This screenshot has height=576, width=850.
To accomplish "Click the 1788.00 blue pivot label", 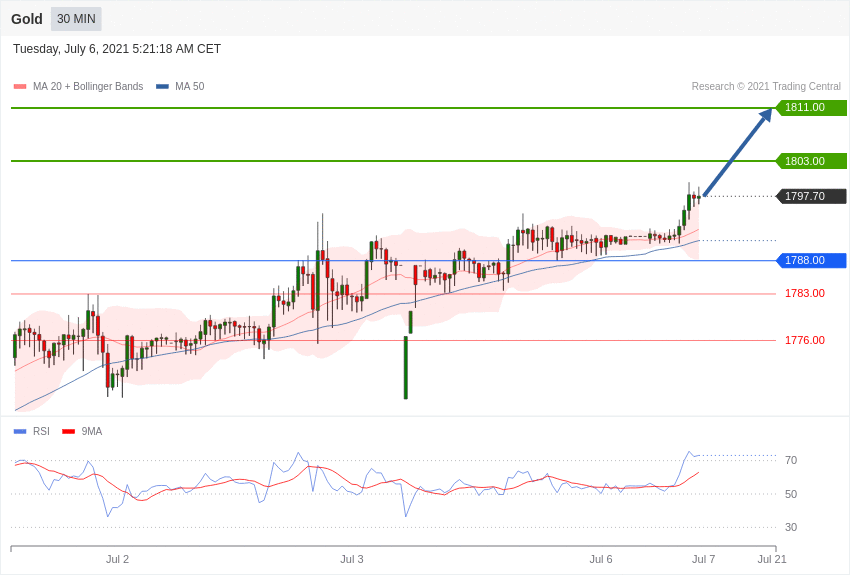I will 812,260.
